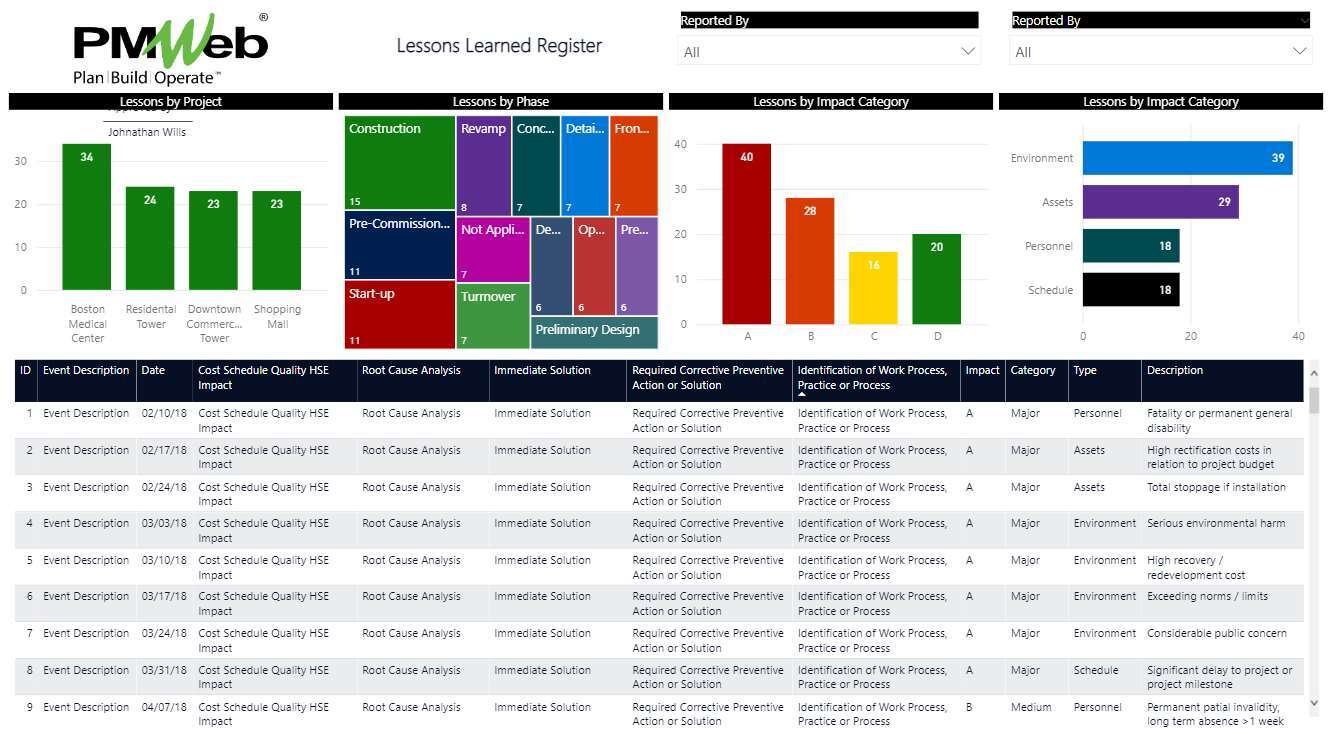Click the Start-up treemap tile

click(399, 314)
